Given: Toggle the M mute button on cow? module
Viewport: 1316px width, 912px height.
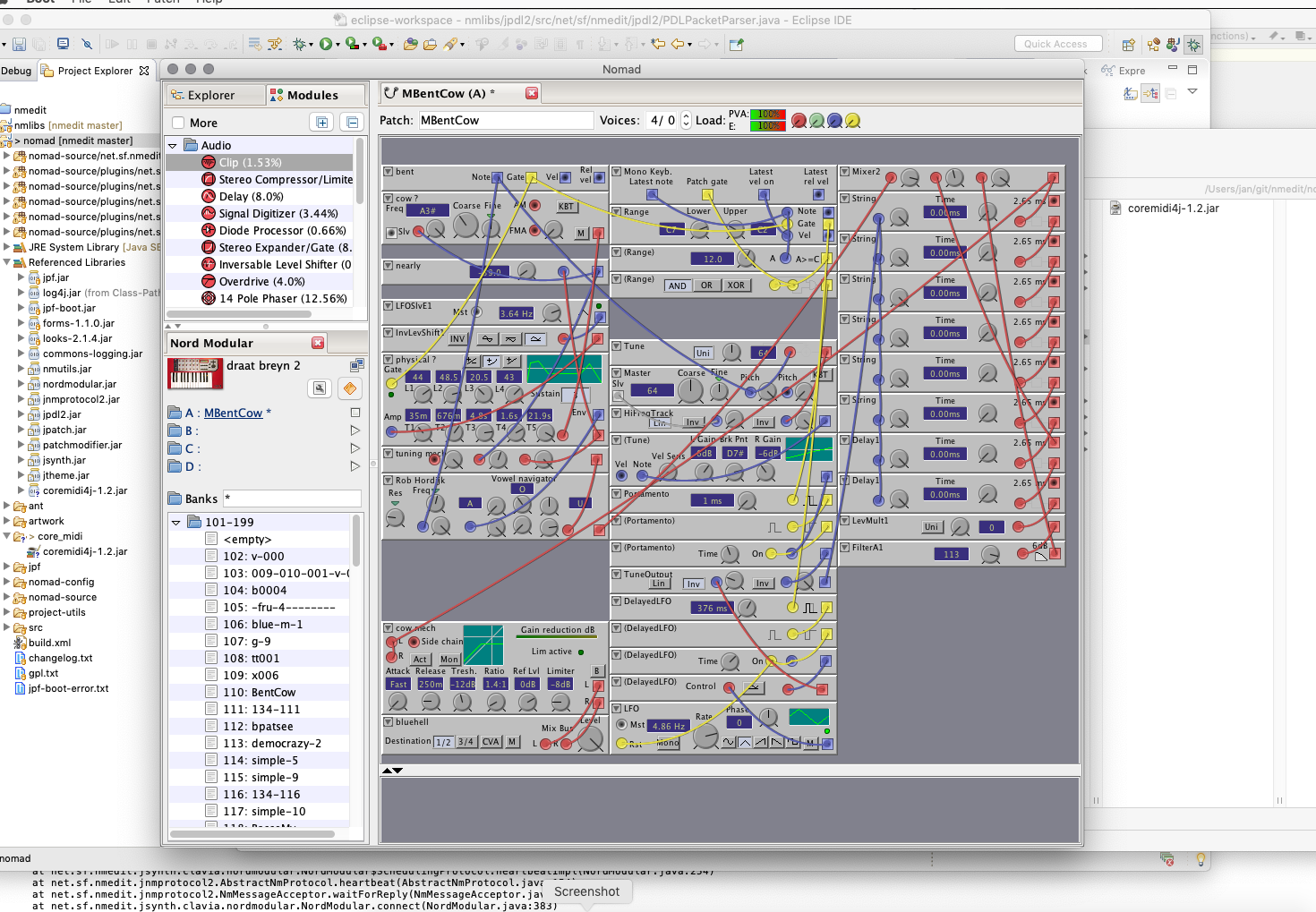Looking at the screenshot, I should [581, 233].
